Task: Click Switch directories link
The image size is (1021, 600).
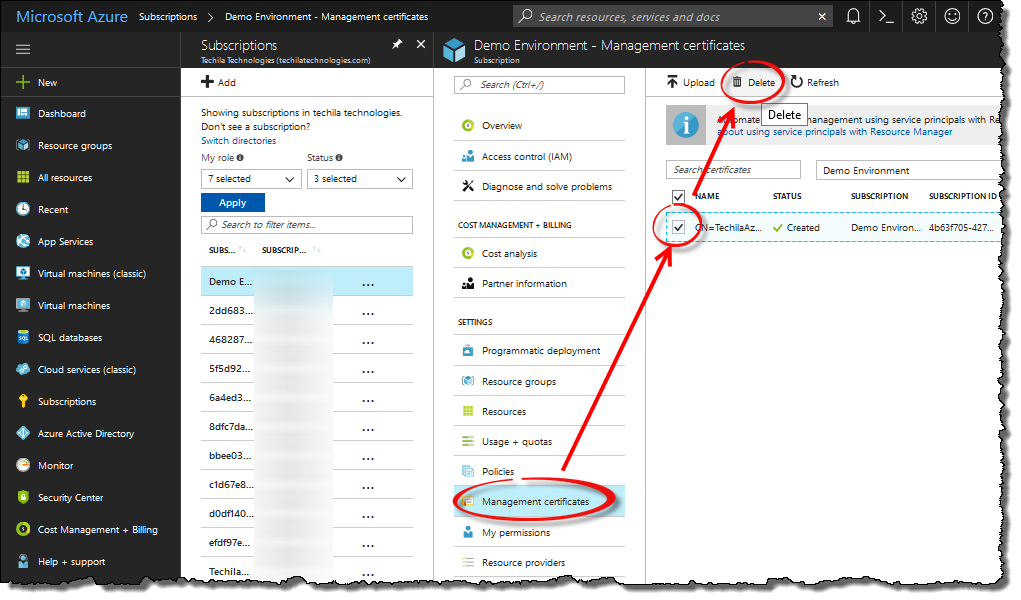Action: pos(238,141)
